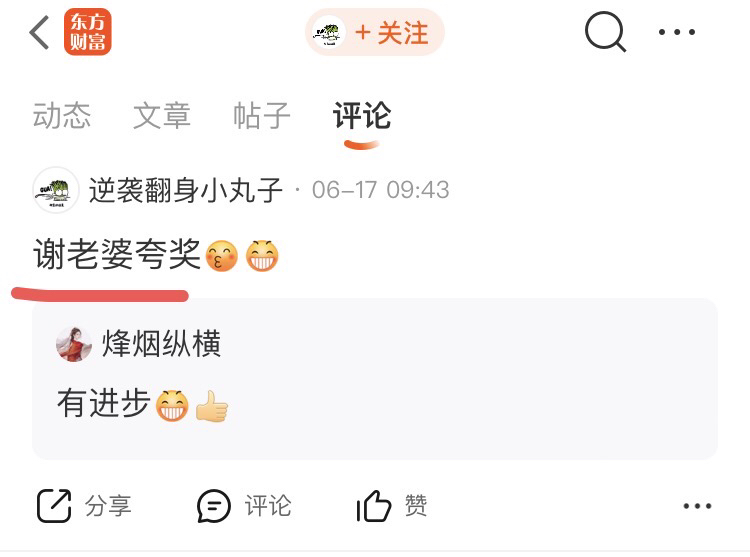The image size is (750, 557).
Task: Follow user via + 关注 button
Action: pyautogui.click(x=375, y=32)
